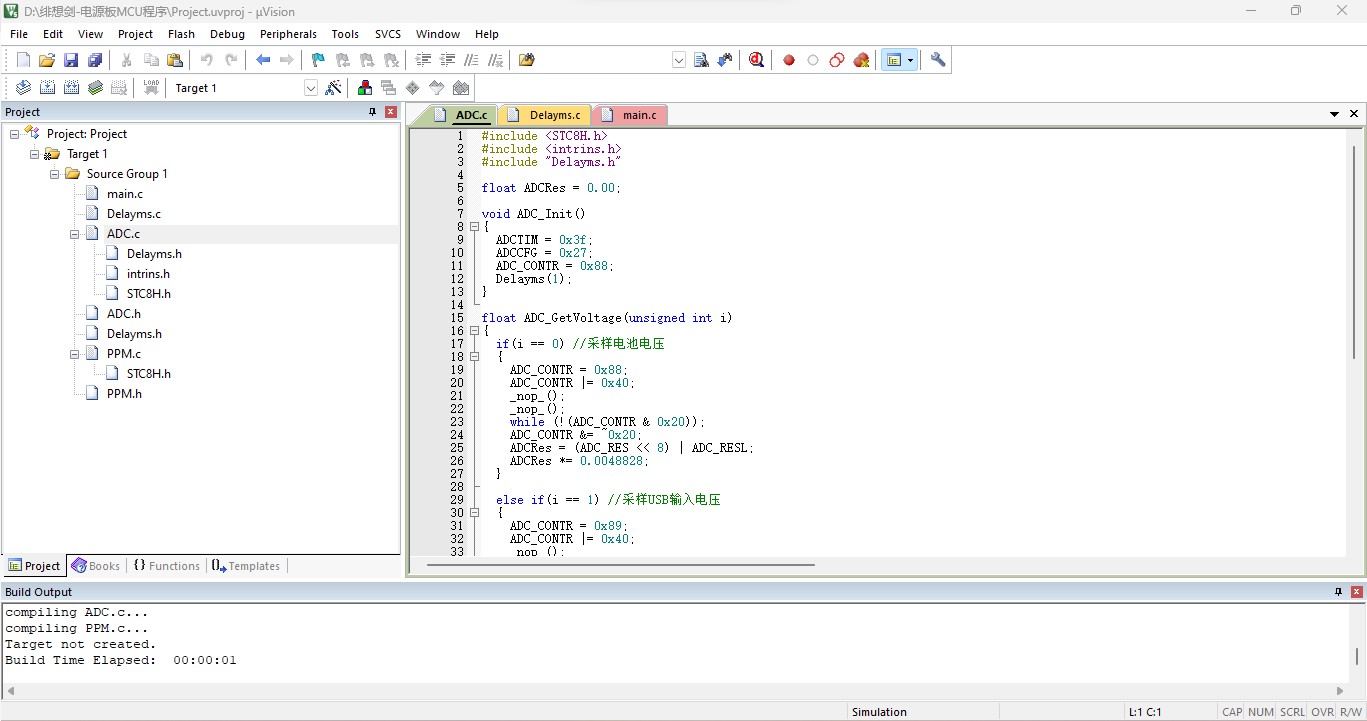Pin the Project panel with auto-hide pin
The height and width of the screenshot is (721, 1367).
coord(373,112)
